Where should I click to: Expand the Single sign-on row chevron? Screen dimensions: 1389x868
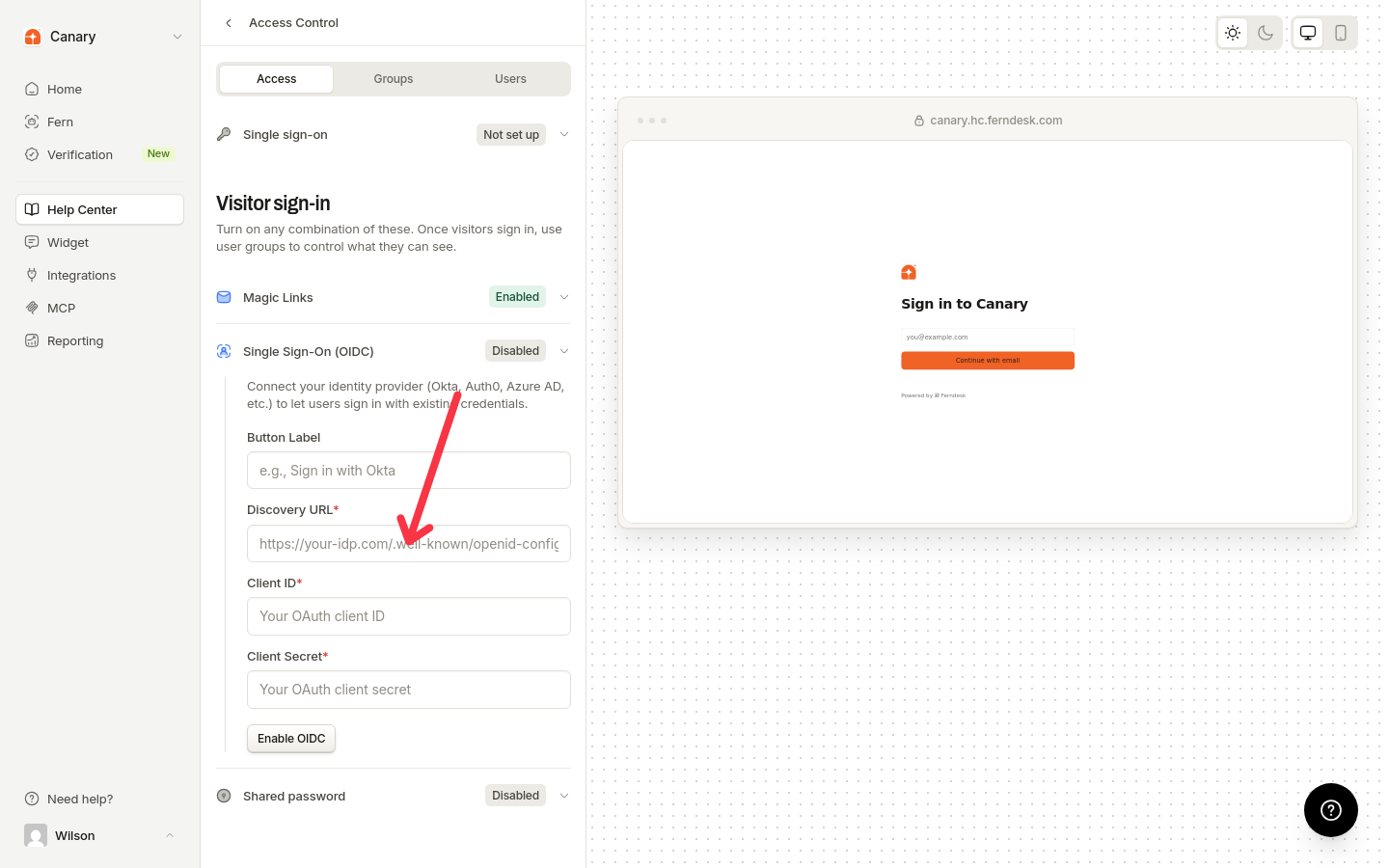(564, 134)
